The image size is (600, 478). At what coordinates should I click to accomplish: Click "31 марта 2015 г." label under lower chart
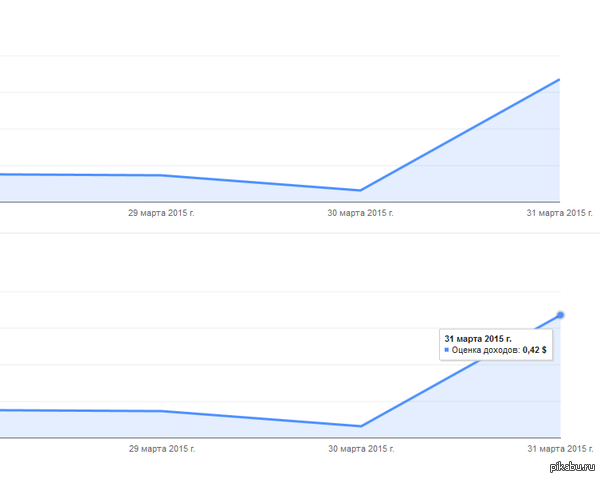click(x=560, y=449)
